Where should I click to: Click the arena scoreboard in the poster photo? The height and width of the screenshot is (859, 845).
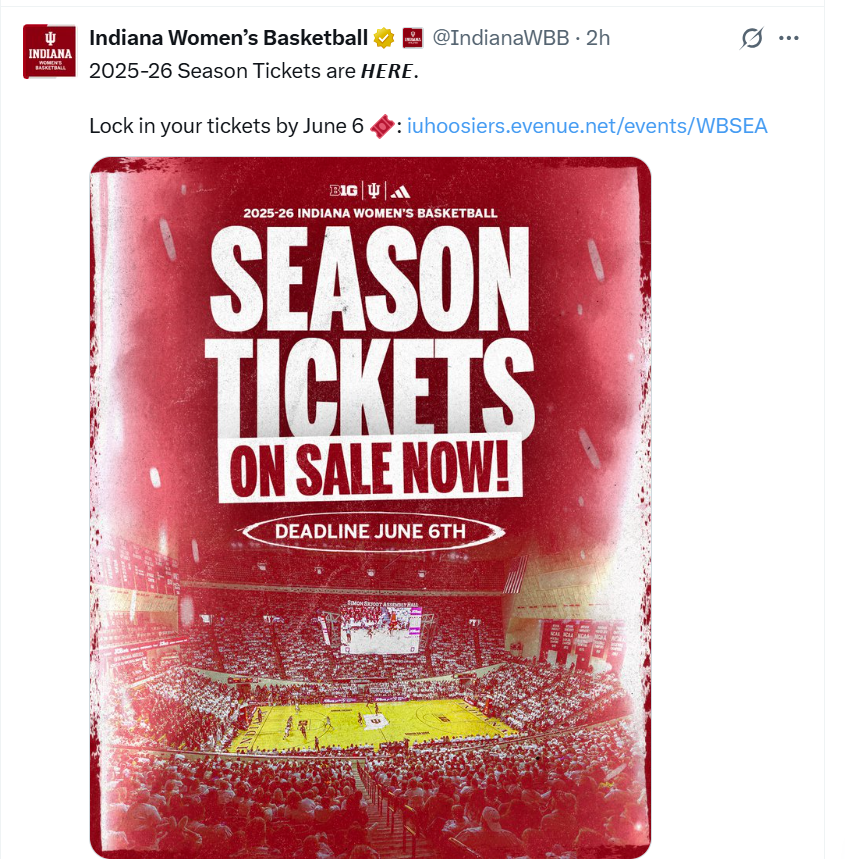382,628
